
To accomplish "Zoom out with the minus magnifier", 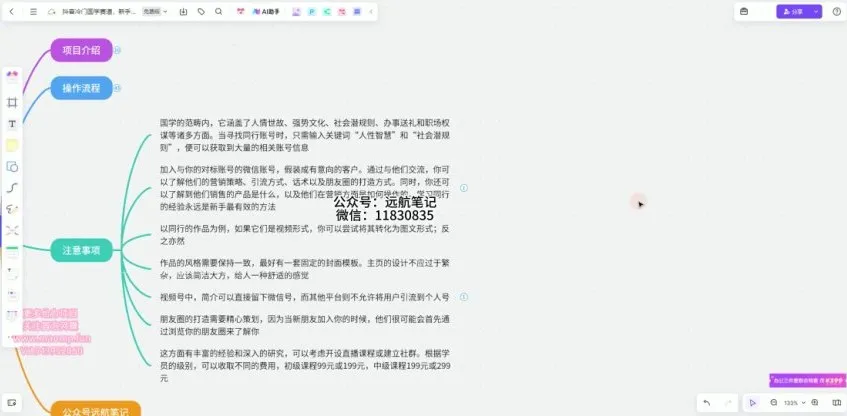I will pos(772,402).
